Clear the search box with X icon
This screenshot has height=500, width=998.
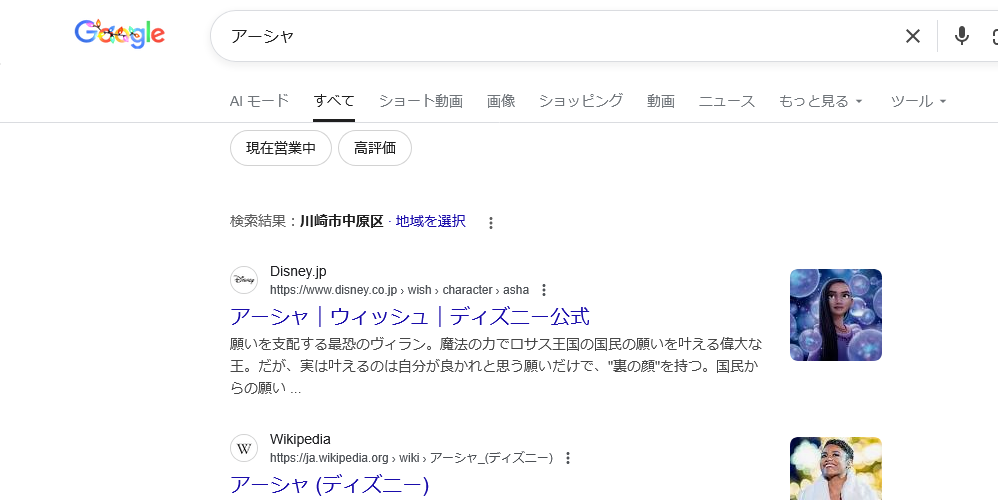point(912,36)
